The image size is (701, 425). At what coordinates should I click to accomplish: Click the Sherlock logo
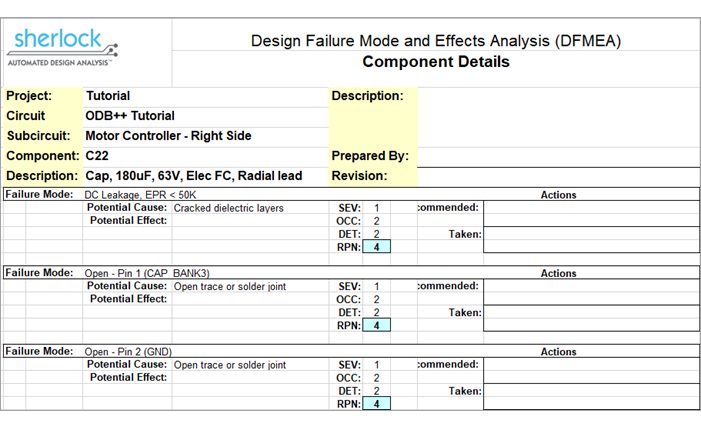(62, 47)
